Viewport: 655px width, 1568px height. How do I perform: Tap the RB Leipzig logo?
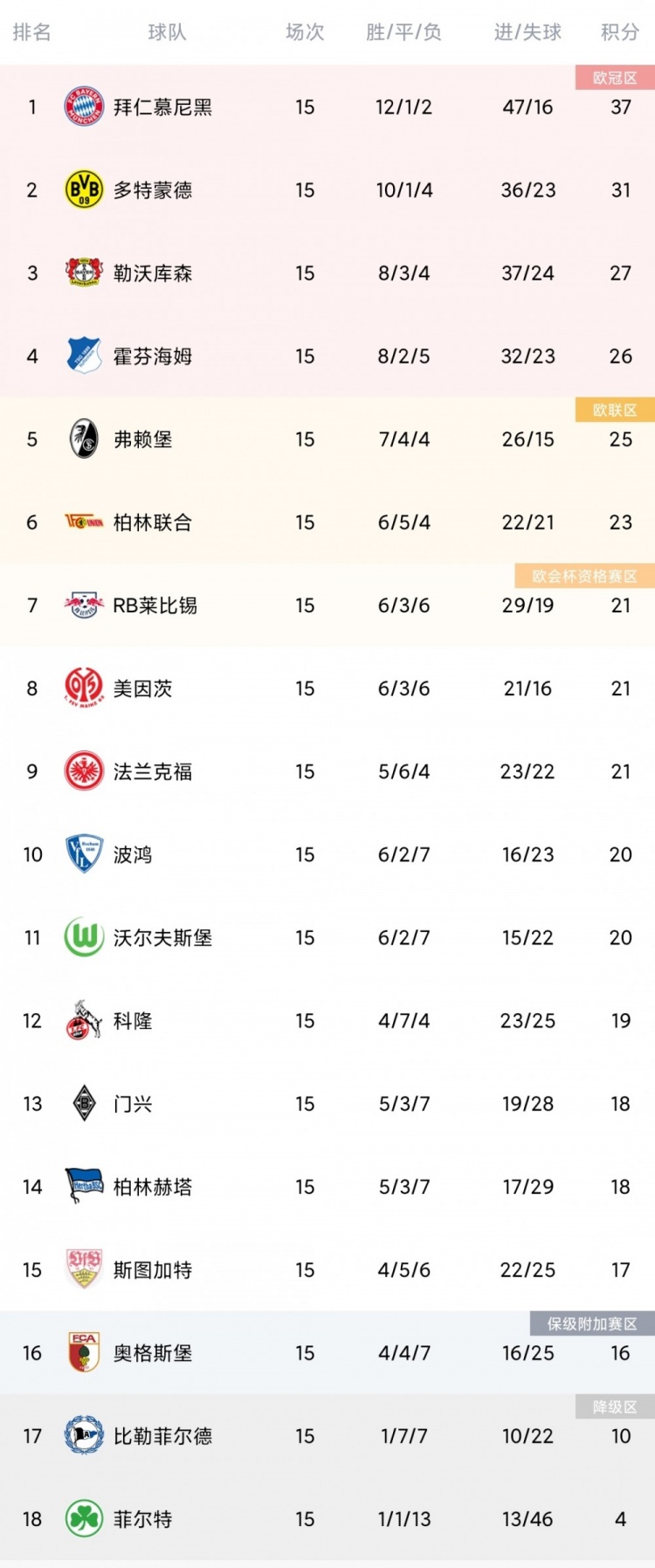coord(84,604)
